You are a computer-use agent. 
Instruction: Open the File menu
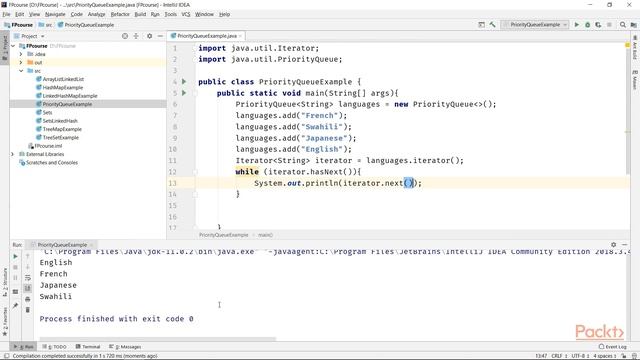(x=7, y=14)
